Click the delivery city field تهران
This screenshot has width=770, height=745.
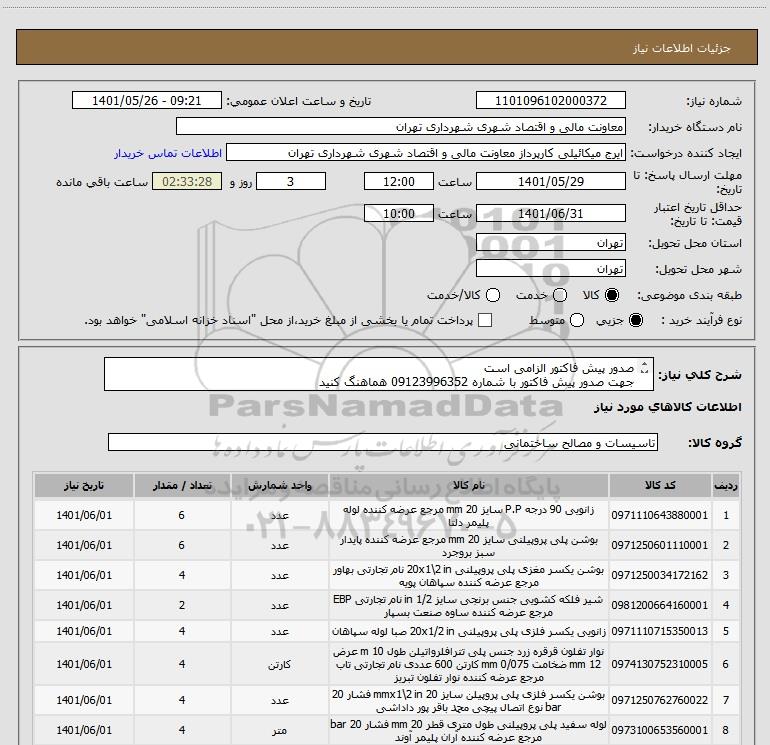pos(550,269)
